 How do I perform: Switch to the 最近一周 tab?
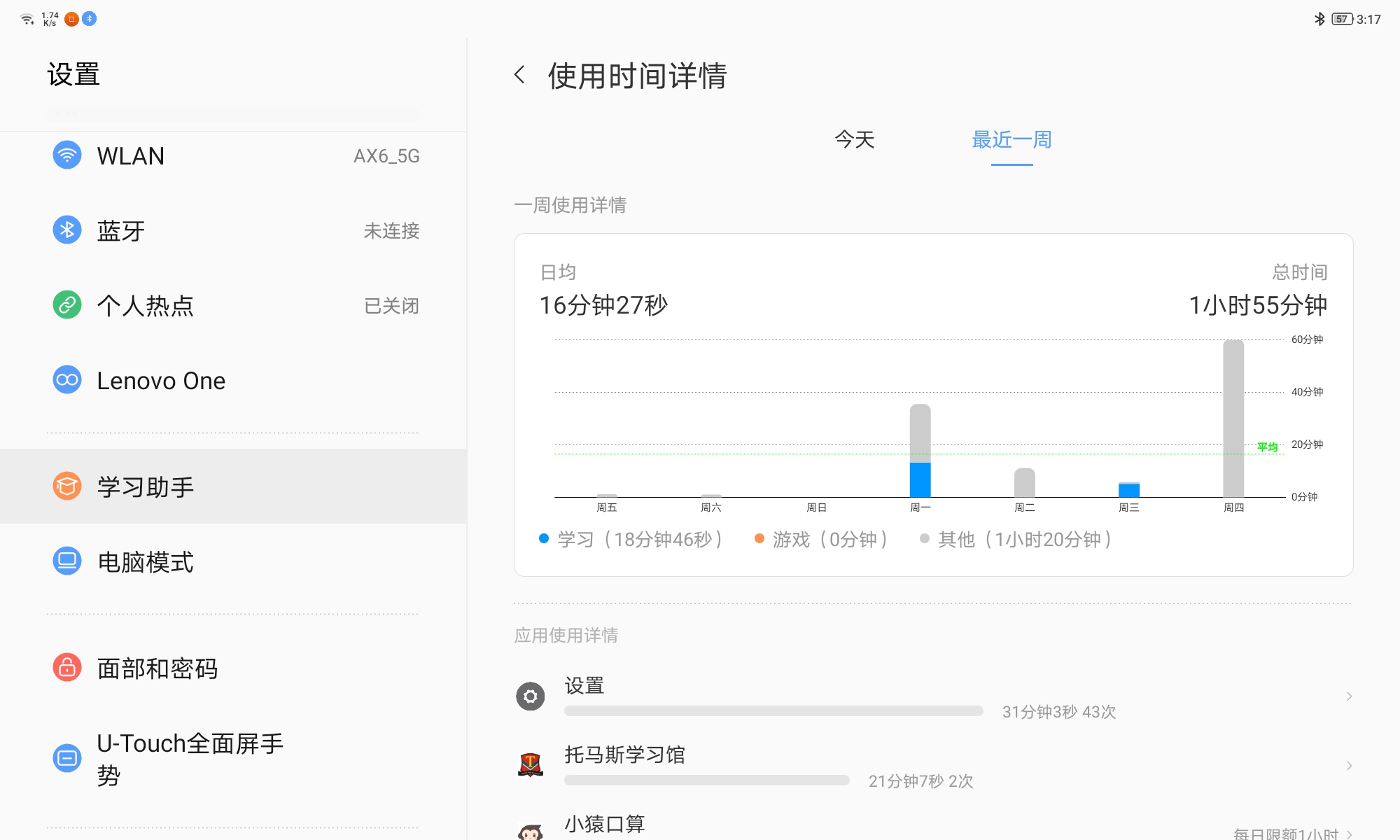pyautogui.click(x=1011, y=140)
